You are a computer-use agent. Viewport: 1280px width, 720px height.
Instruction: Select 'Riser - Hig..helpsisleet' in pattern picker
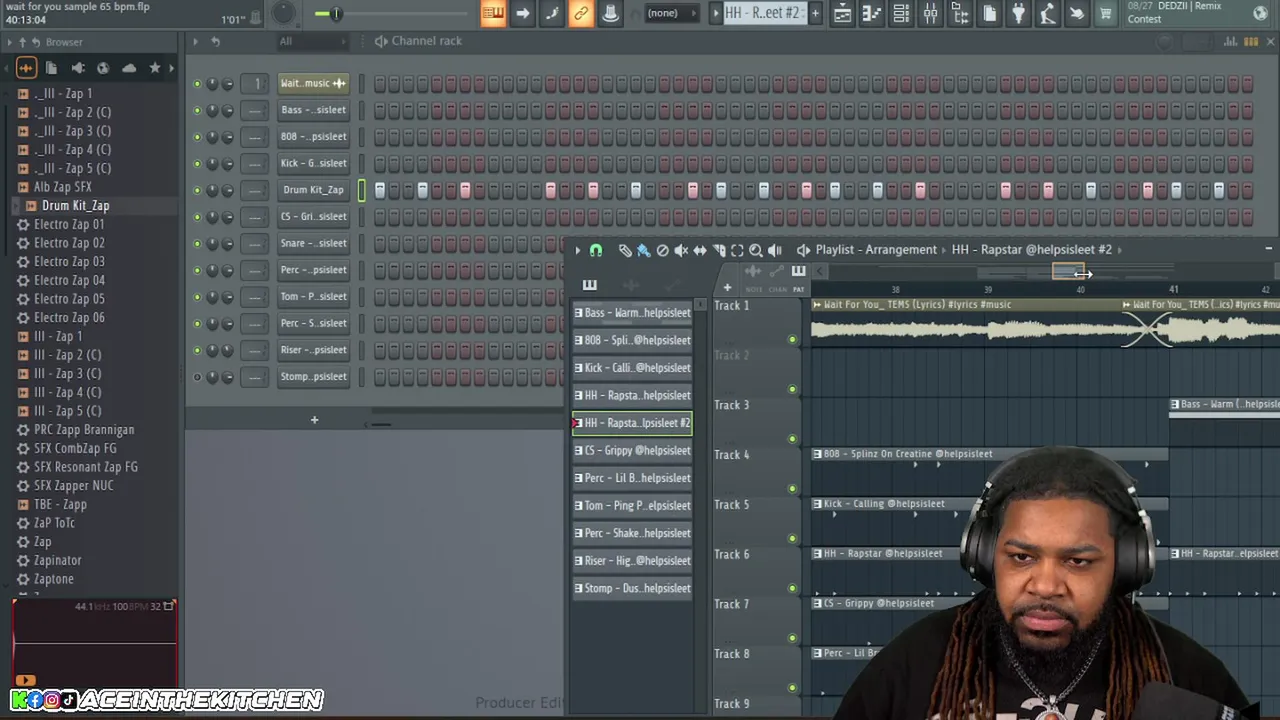pos(632,561)
